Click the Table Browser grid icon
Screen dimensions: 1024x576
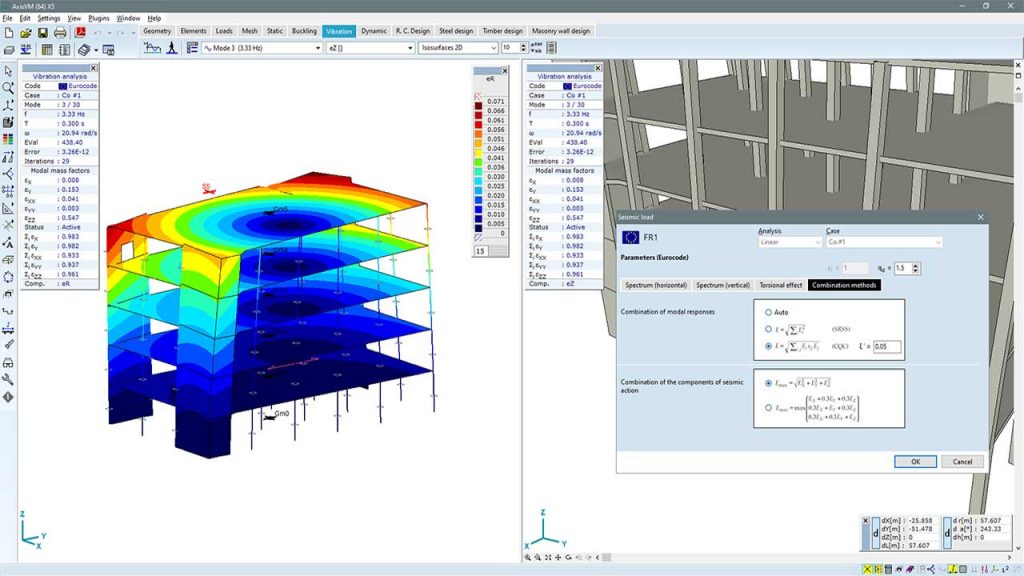pyautogui.click(x=46, y=49)
